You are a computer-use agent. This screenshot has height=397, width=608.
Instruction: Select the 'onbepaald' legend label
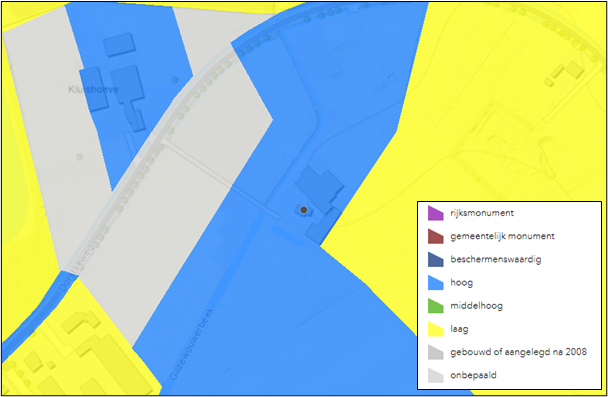coord(473,375)
